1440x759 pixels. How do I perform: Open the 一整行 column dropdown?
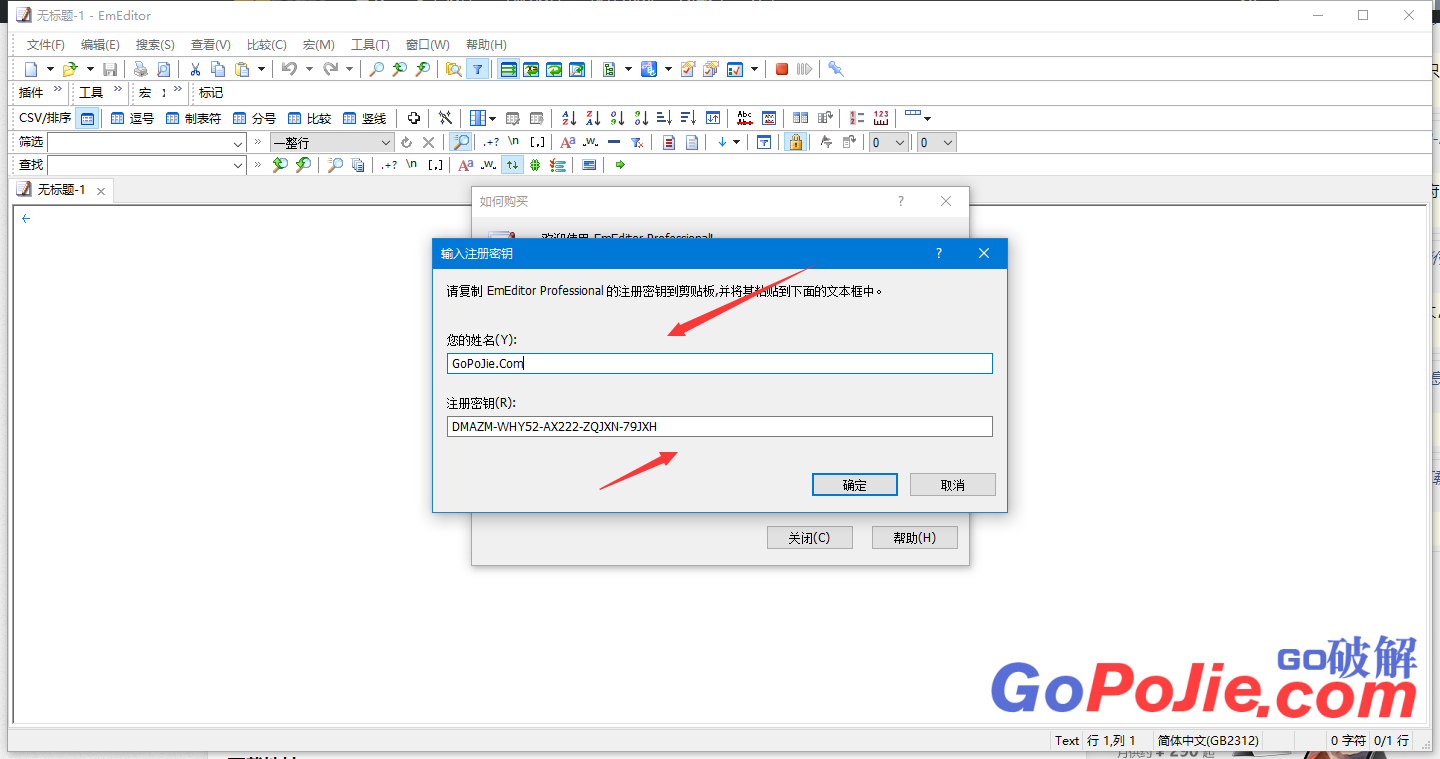point(332,142)
